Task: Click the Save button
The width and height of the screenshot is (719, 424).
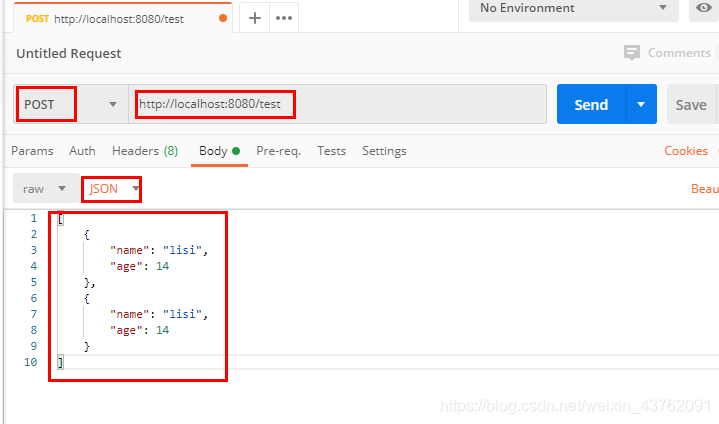Action: 691,105
